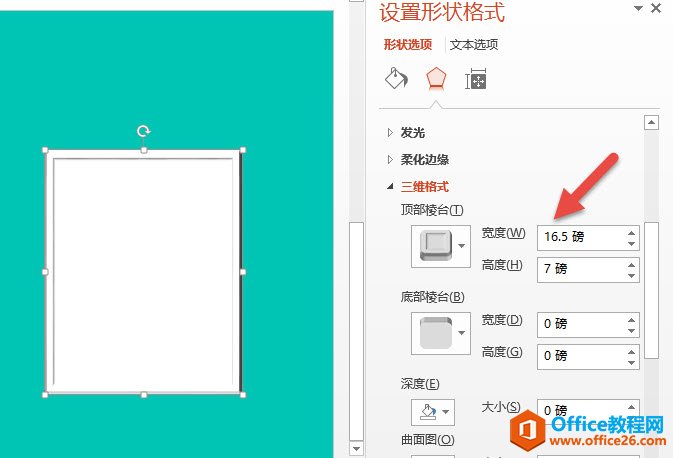Screen dimensions: 673x458
Task: Click the rotation handle above the rectangle
Action: [143, 131]
